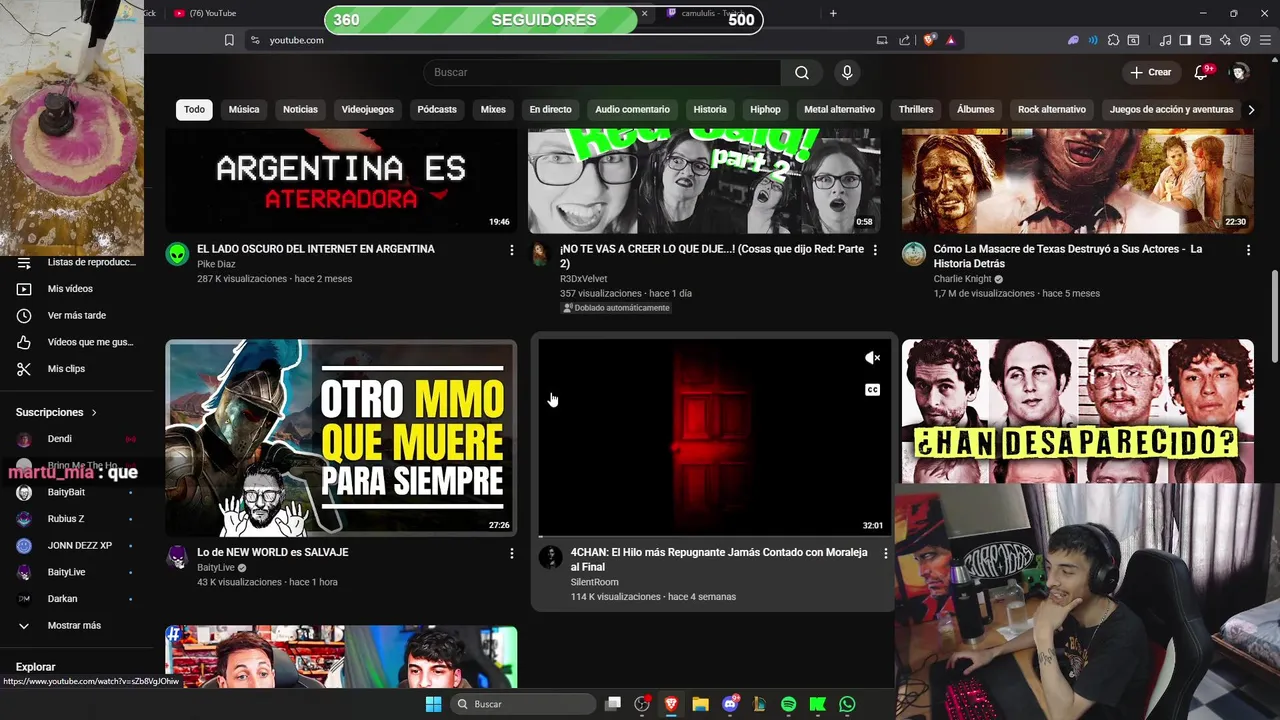Viewport: 1280px width, 720px height.
Task: Open the Kick app in taskbar
Action: pyautogui.click(x=818, y=704)
